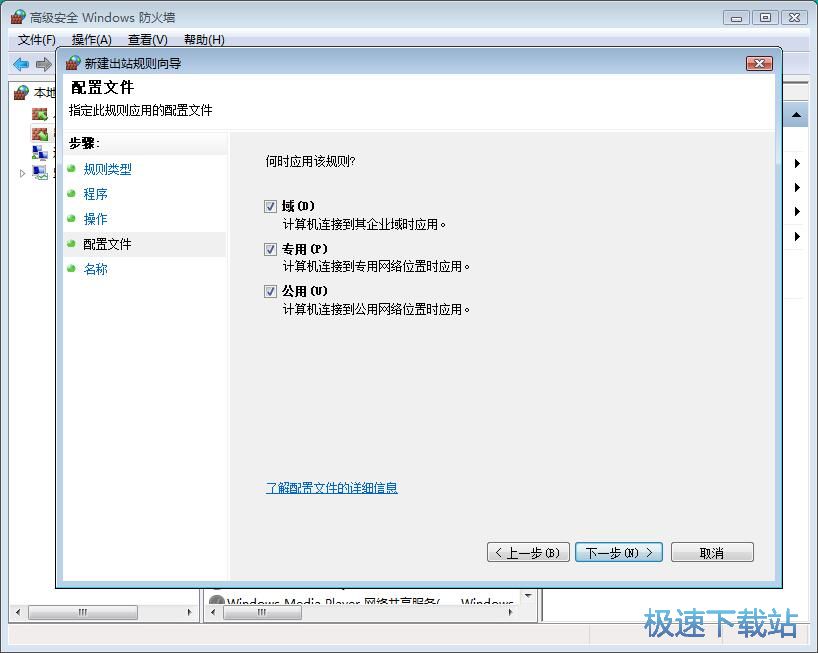Click the wizard firewall icon in dialog title
818x653 pixels.
click(73, 63)
